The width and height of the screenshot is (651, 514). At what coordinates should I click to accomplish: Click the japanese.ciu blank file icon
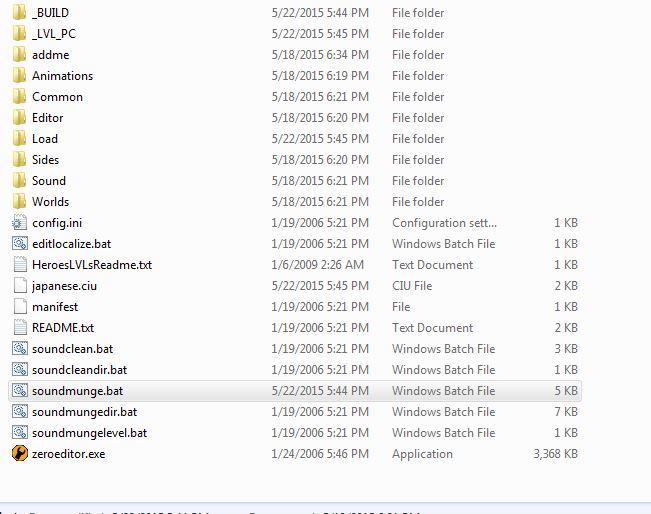pyautogui.click(x=20, y=286)
